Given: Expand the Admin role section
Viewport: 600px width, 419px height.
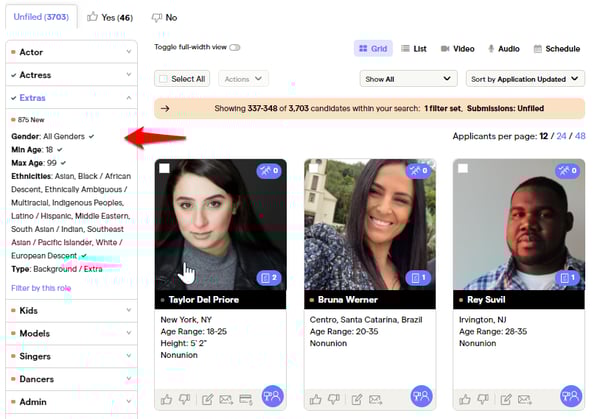Looking at the screenshot, I should (72, 402).
